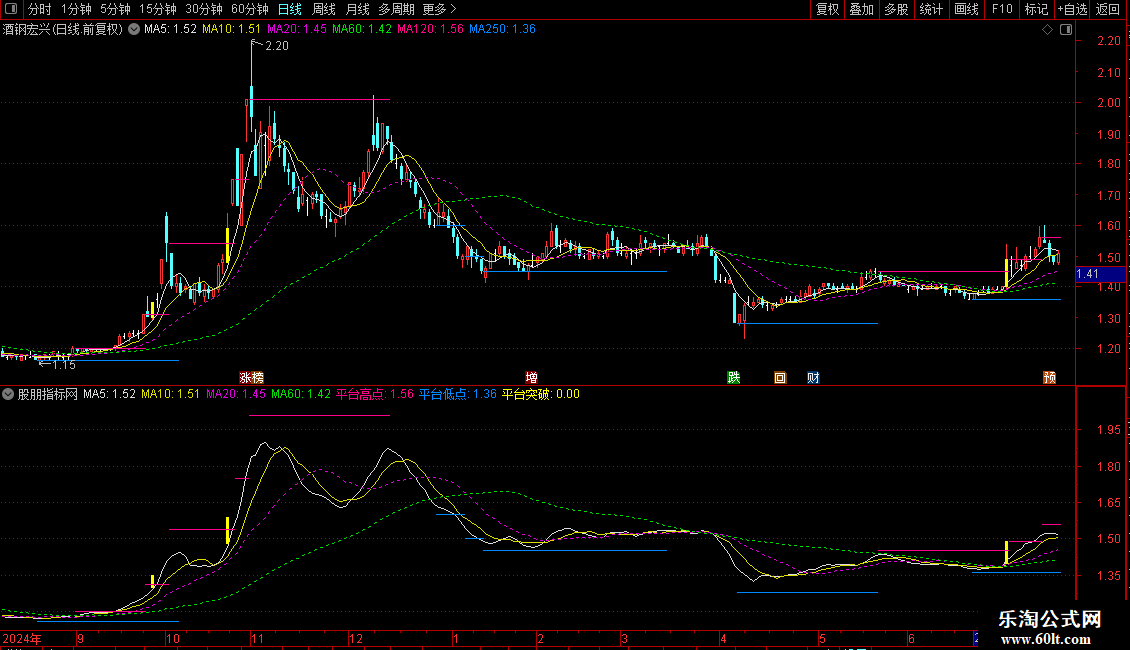Select the 月线 monthly chart tab
Viewport: 1130px width, 650px height.
tap(357, 9)
